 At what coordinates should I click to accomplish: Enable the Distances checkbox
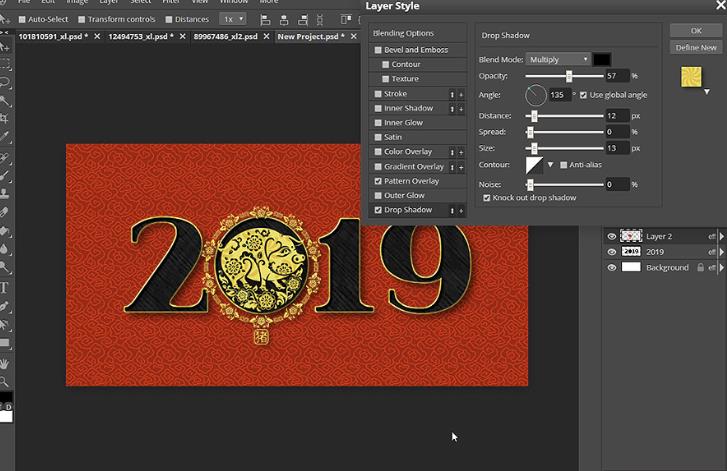(x=169, y=19)
